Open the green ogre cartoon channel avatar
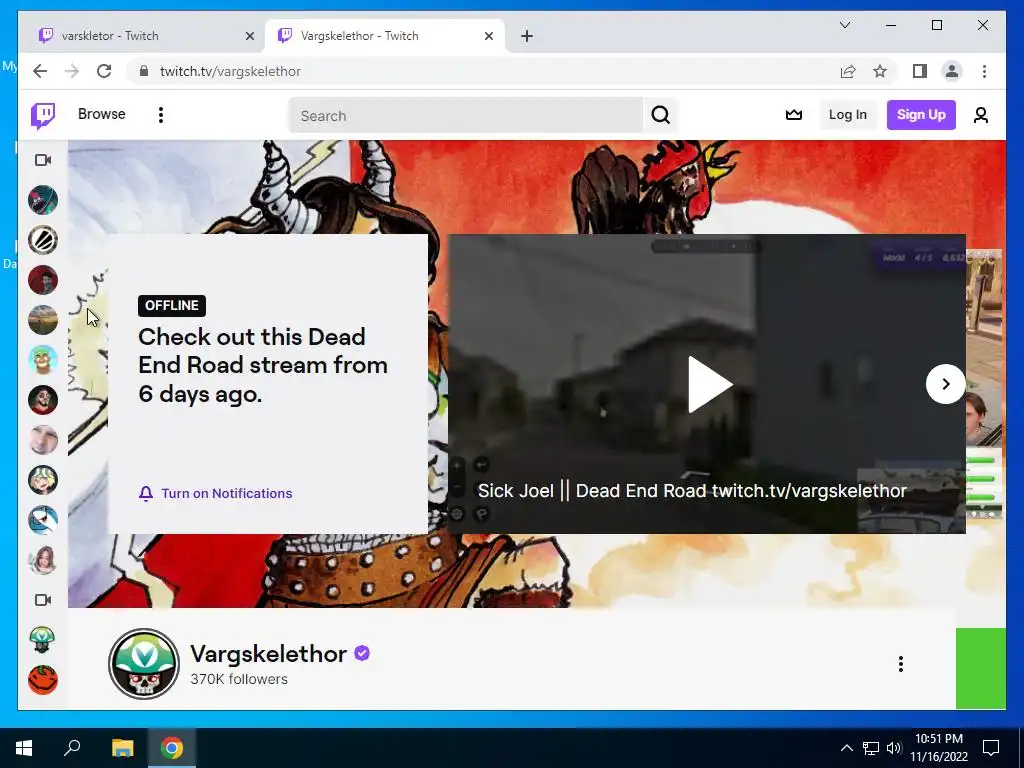Image resolution: width=1024 pixels, height=768 pixels. [x=43, y=360]
